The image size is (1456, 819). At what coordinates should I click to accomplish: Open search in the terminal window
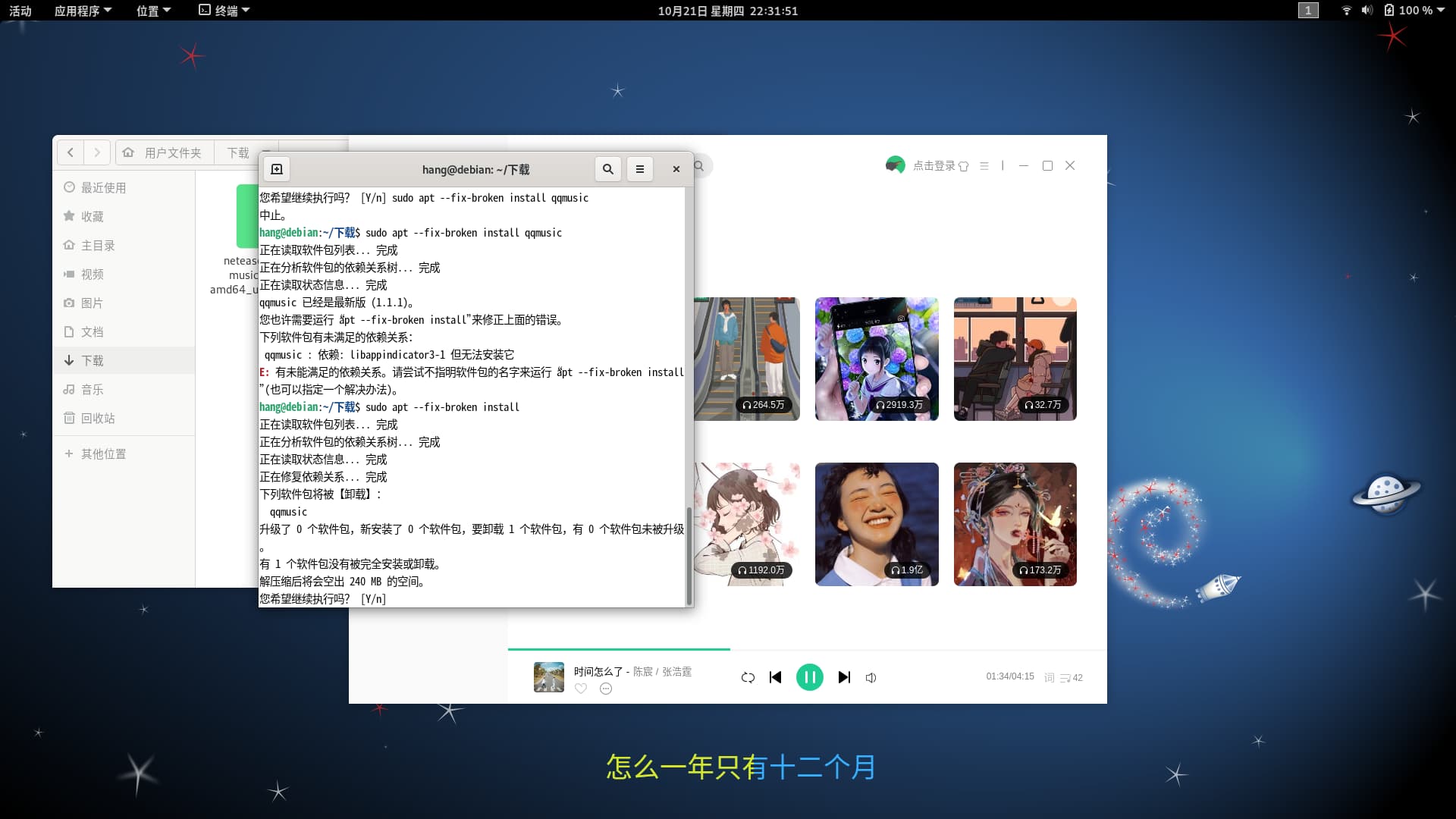click(607, 169)
